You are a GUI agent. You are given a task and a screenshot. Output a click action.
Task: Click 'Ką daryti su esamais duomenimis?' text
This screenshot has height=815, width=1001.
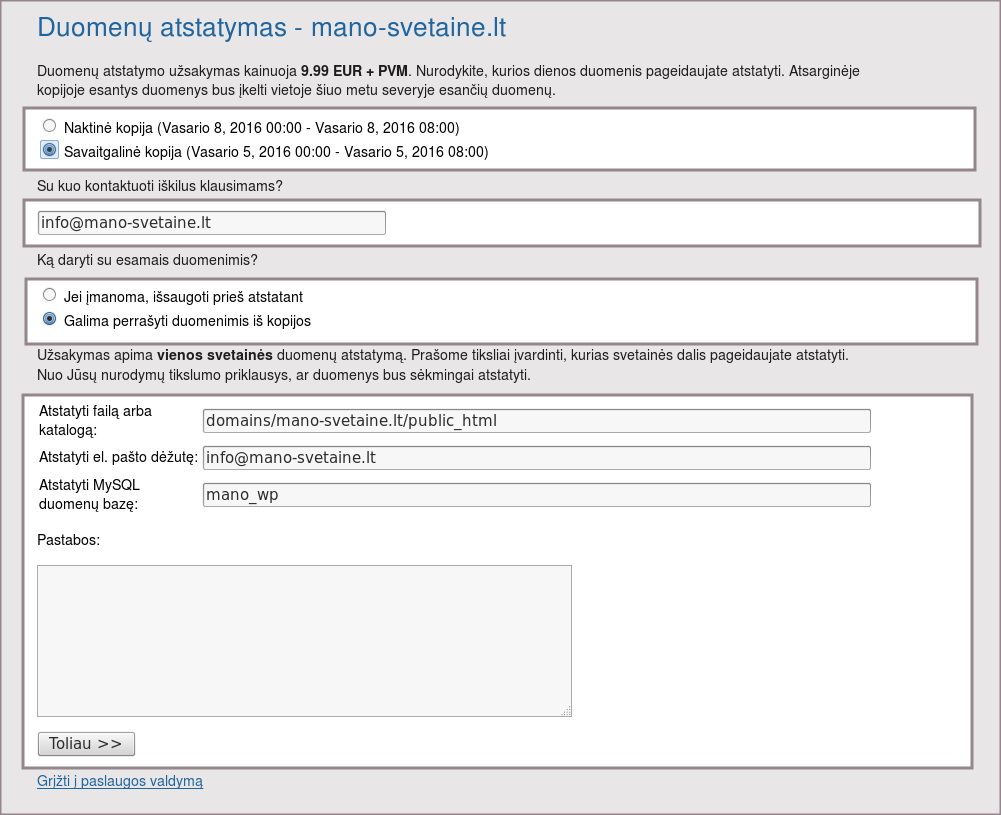pos(147,260)
